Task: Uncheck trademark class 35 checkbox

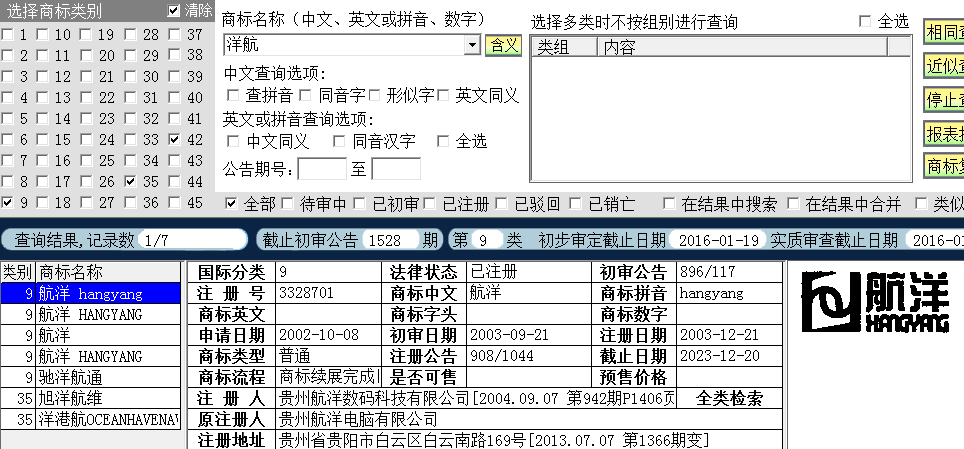Action: click(130, 181)
